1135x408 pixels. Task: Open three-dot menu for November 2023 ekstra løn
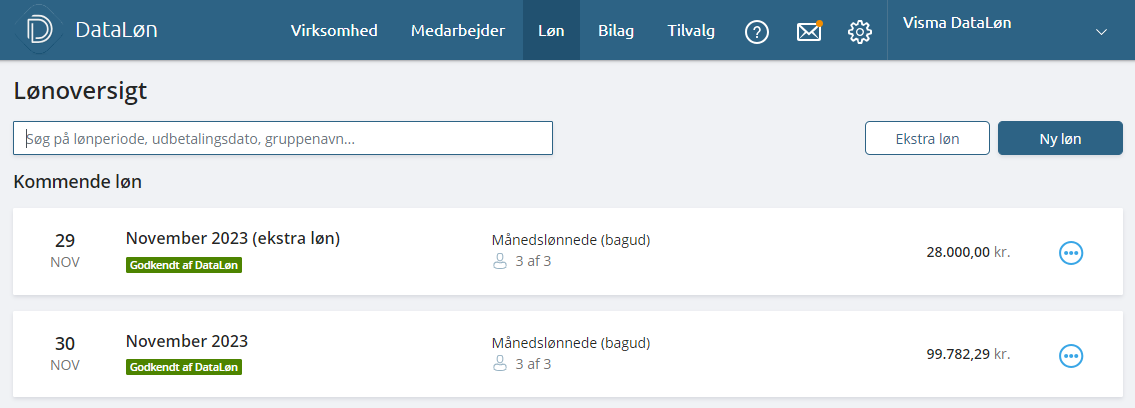[1071, 252]
